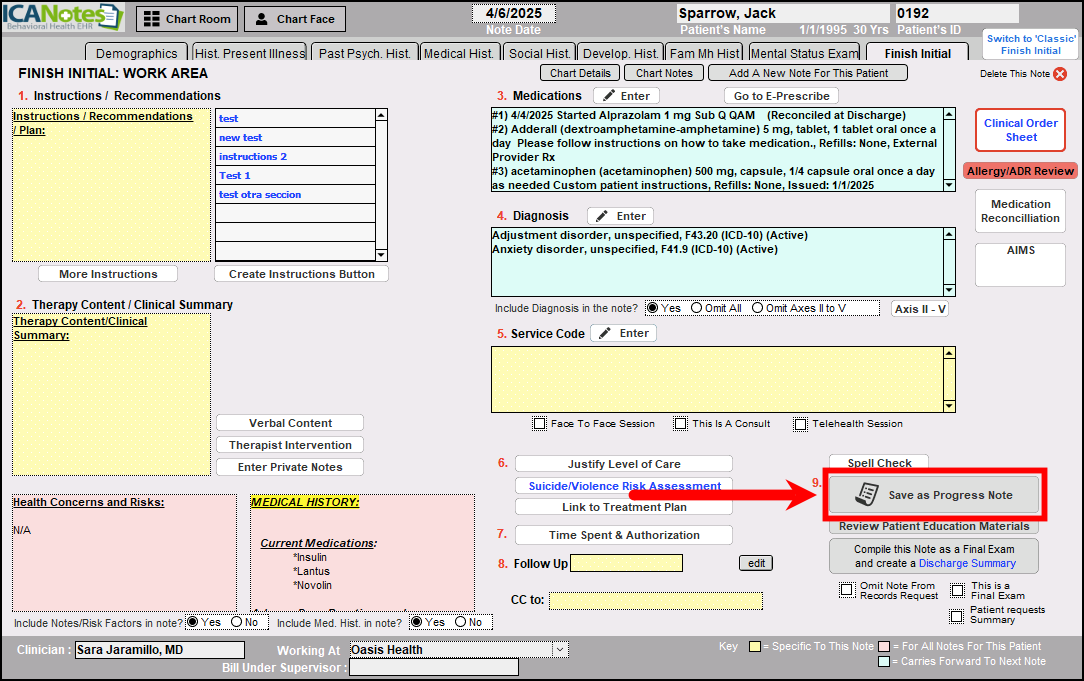Image resolution: width=1084 pixels, height=681 pixels.
Task: Click into the Follow Up yellow field
Action: 626,563
